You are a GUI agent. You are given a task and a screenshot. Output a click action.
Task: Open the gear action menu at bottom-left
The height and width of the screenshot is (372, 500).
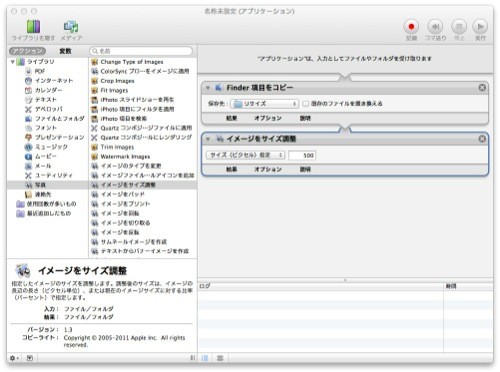point(14,358)
